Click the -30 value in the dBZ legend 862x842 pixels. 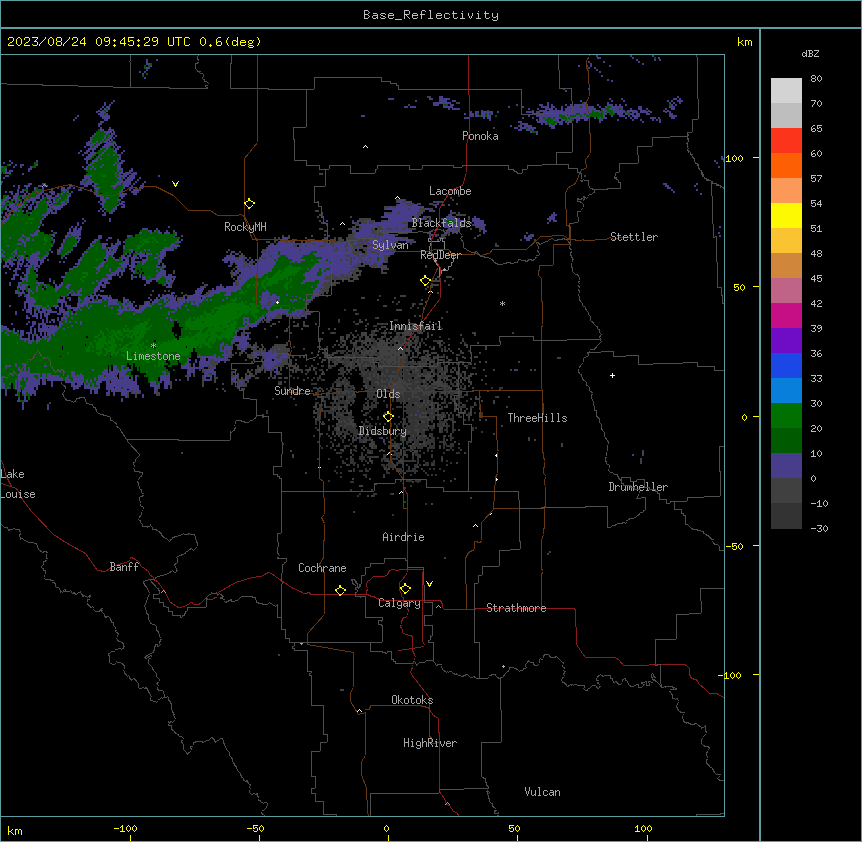point(819,528)
